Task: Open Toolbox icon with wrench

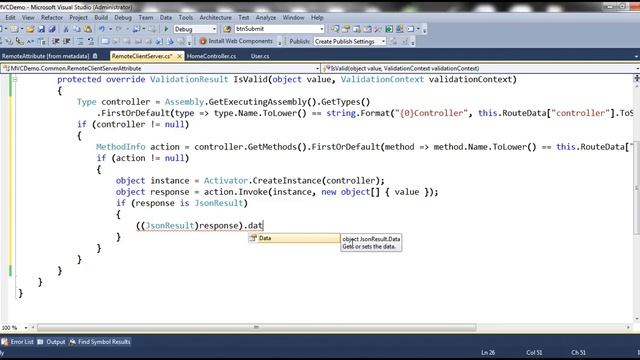Action: [x=378, y=29]
